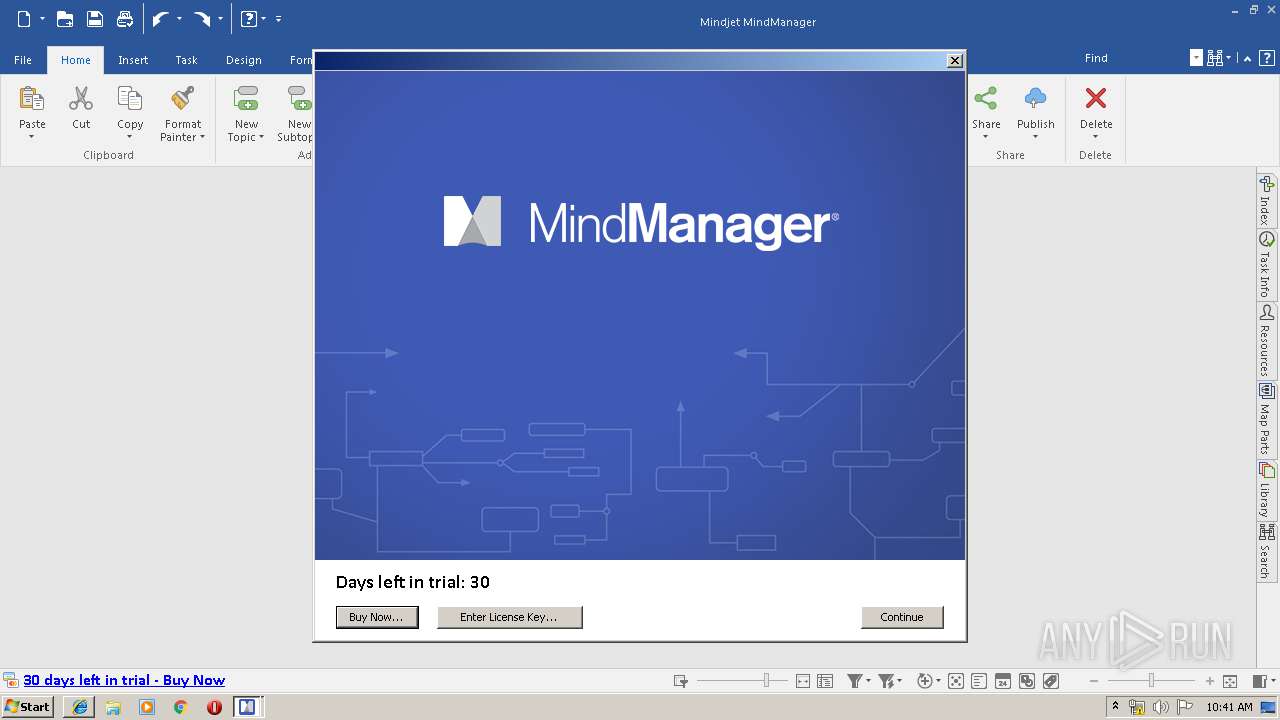The height and width of the screenshot is (720, 1280).
Task: Click the Enter License Key... button
Action: point(509,617)
